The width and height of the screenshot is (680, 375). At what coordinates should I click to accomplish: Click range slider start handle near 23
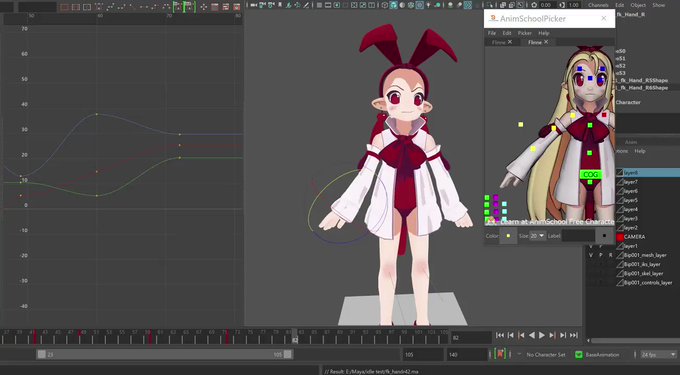pos(42,354)
